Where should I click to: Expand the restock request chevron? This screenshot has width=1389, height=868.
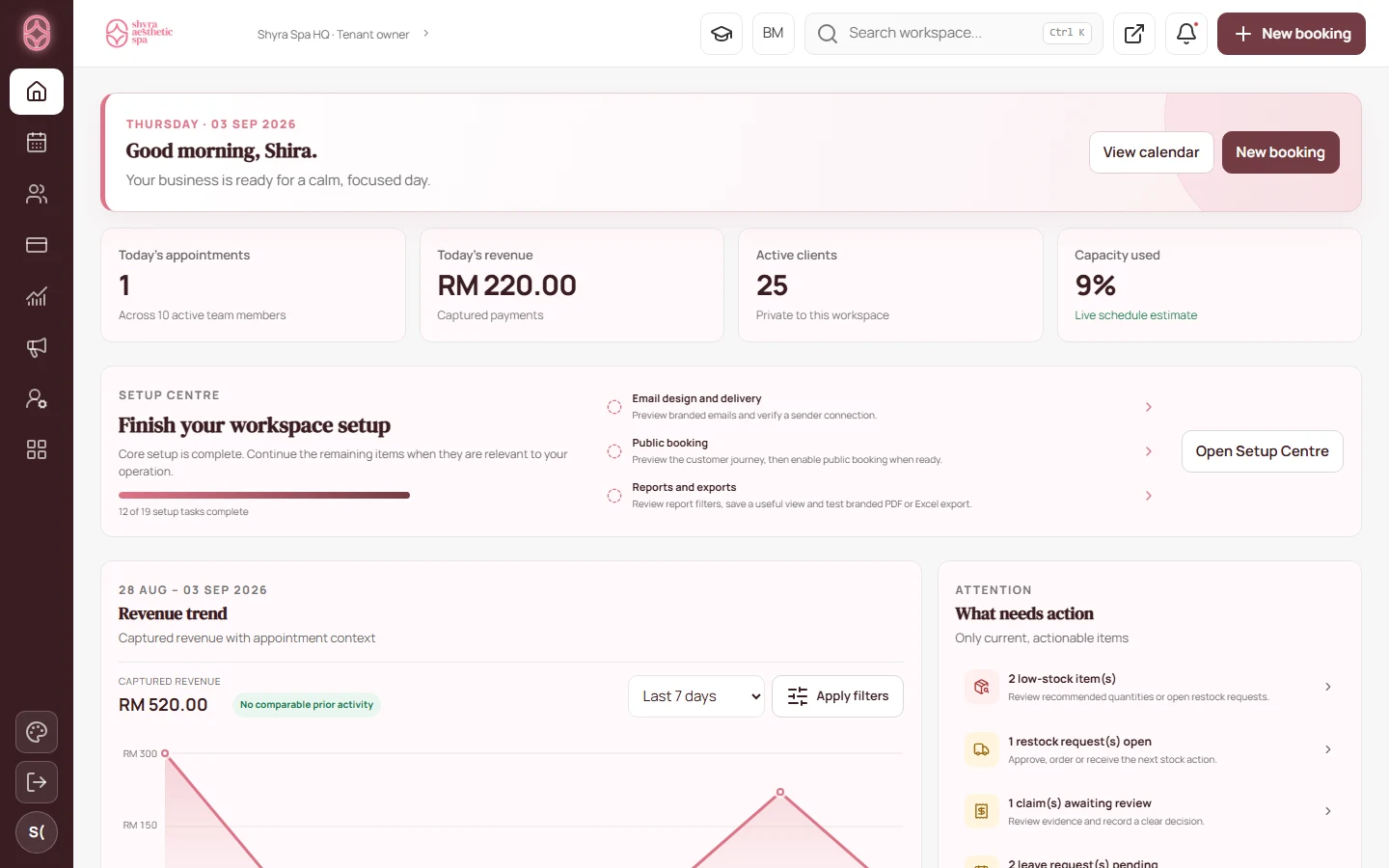1328,749
